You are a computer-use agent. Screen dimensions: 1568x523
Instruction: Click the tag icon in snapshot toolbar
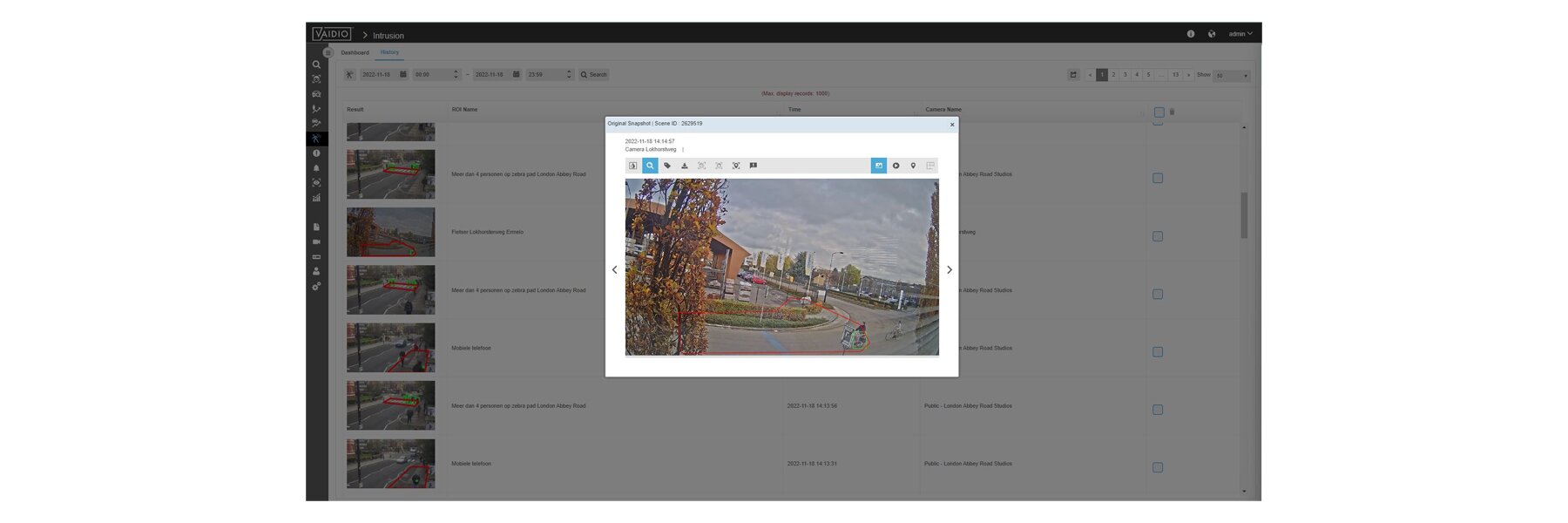point(667,166)
